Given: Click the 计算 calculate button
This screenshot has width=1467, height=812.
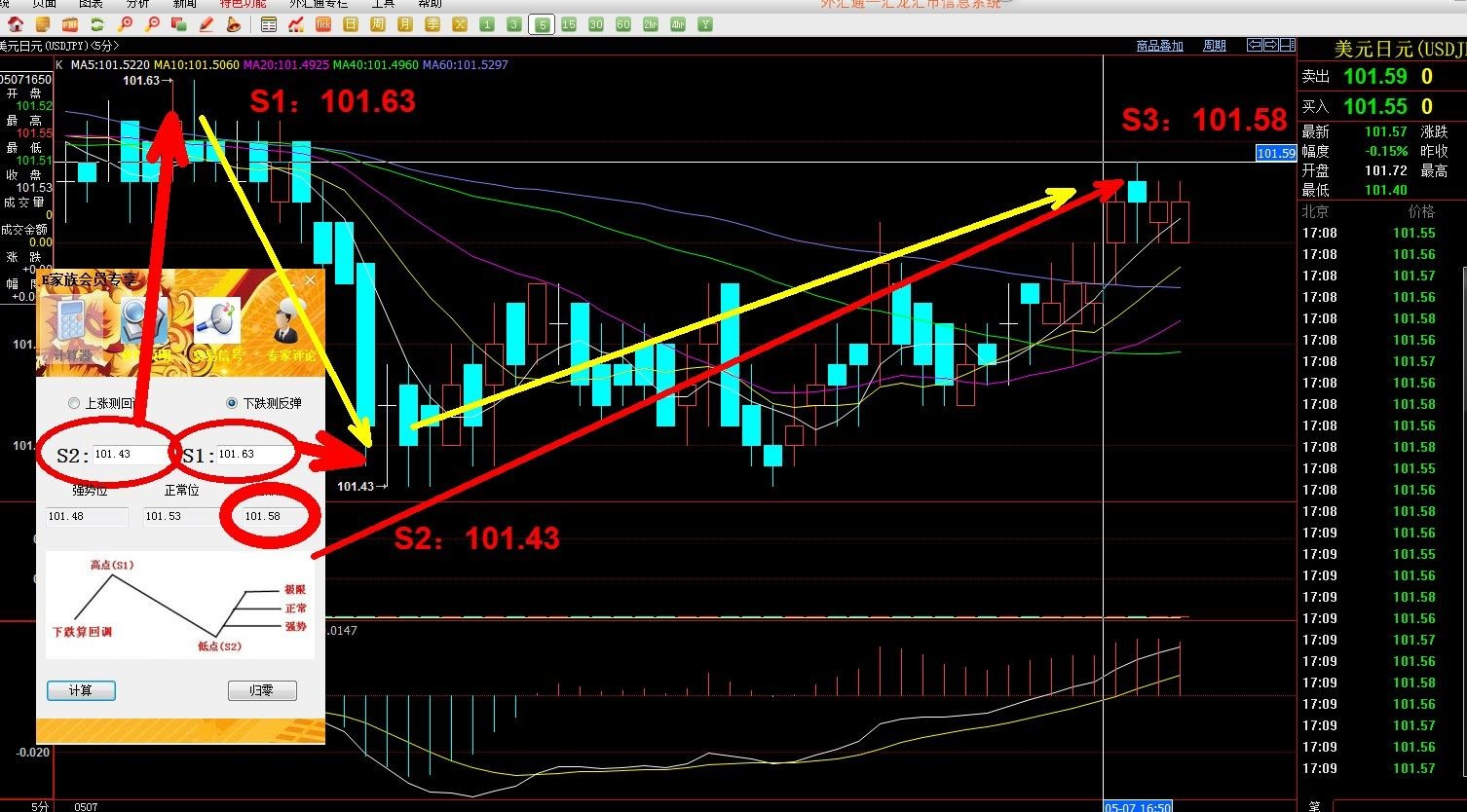Looking at the screenshot, I should pos(81,690).
